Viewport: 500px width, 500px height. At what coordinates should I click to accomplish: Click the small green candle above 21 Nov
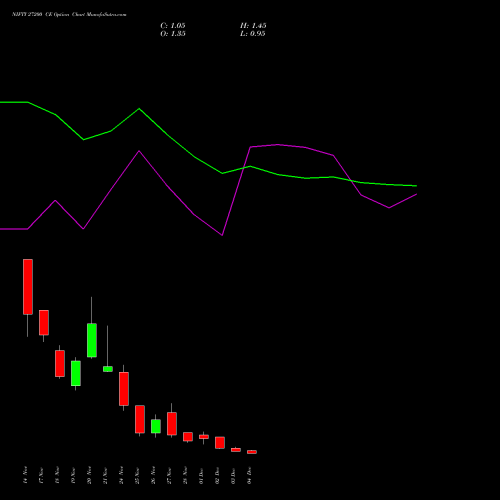pyautogui.click(x=108, y=369)
